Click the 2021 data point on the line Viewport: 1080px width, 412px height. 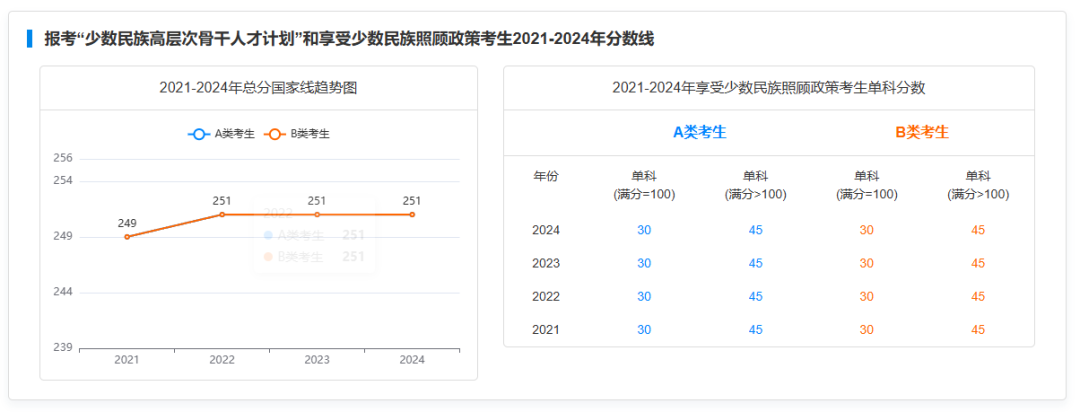127,237
